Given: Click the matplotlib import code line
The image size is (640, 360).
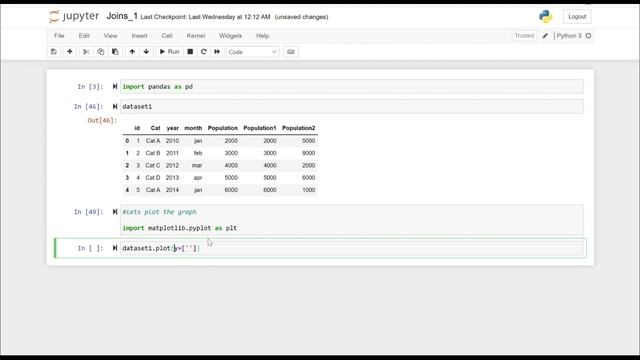Looking at the screenshot, I should [180, 228].
